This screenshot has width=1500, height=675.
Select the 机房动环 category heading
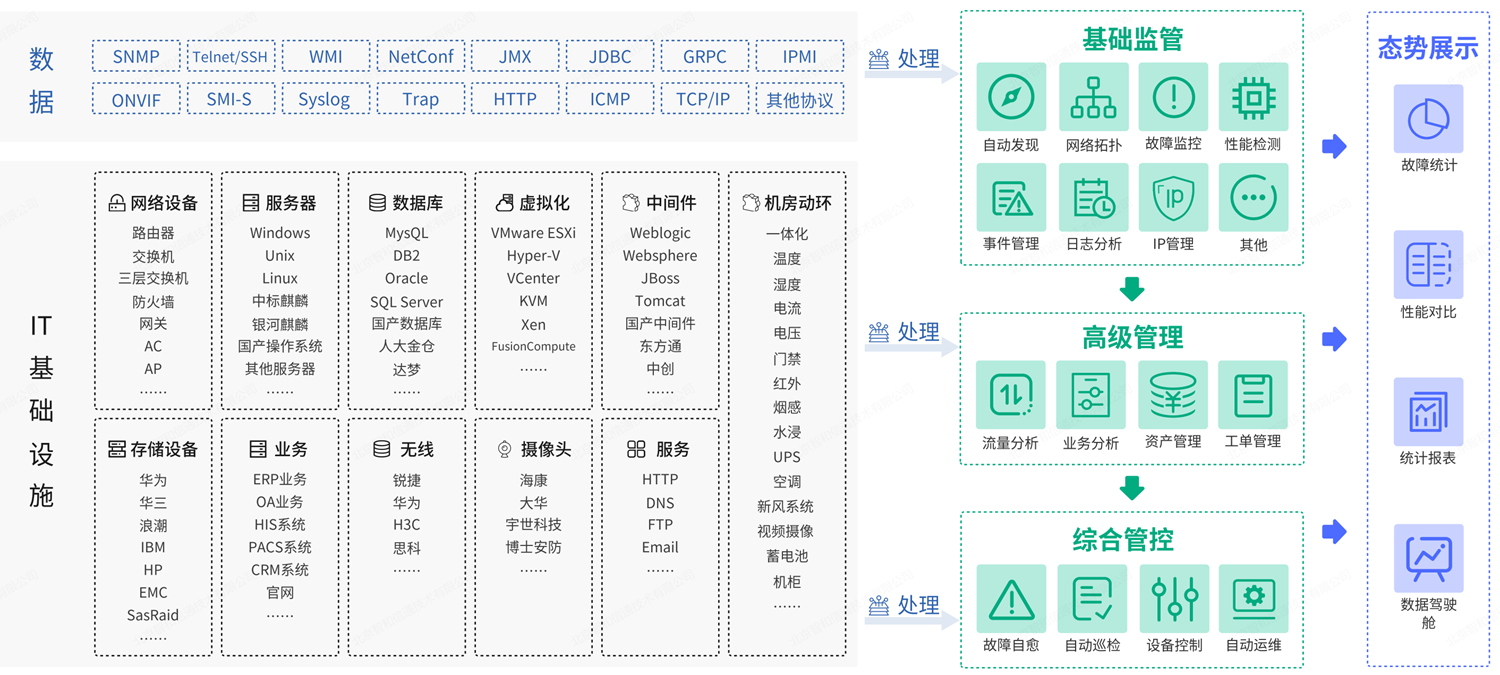(x=787, y=203)
